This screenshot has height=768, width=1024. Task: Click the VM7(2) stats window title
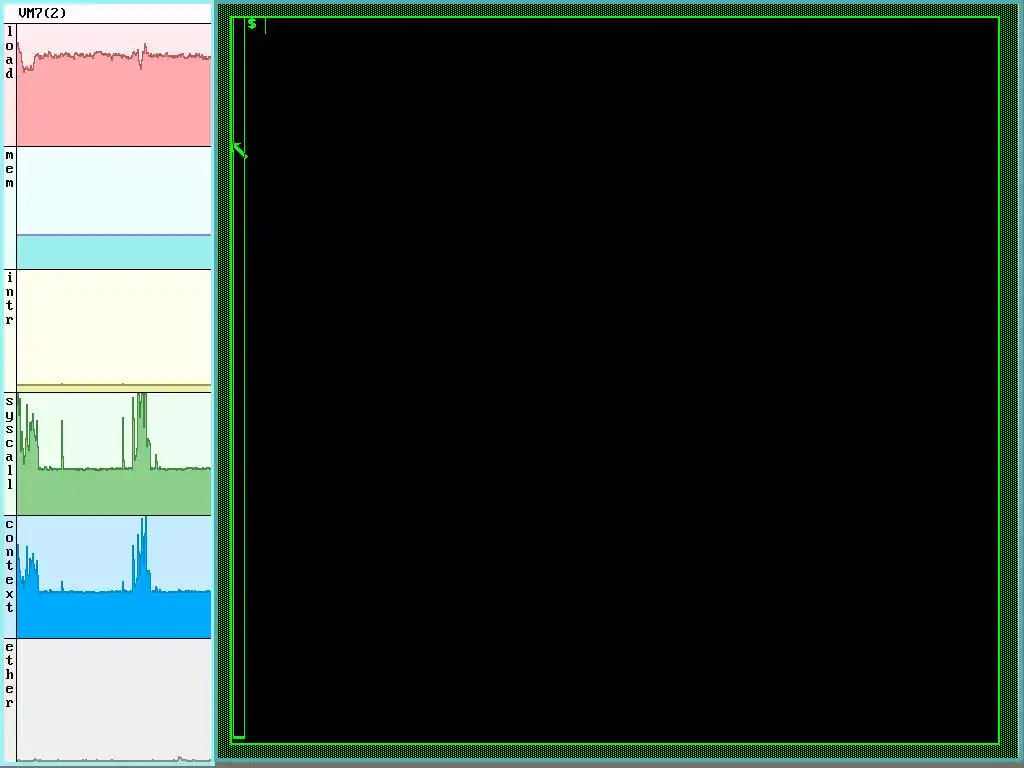[x=42, y=13]
